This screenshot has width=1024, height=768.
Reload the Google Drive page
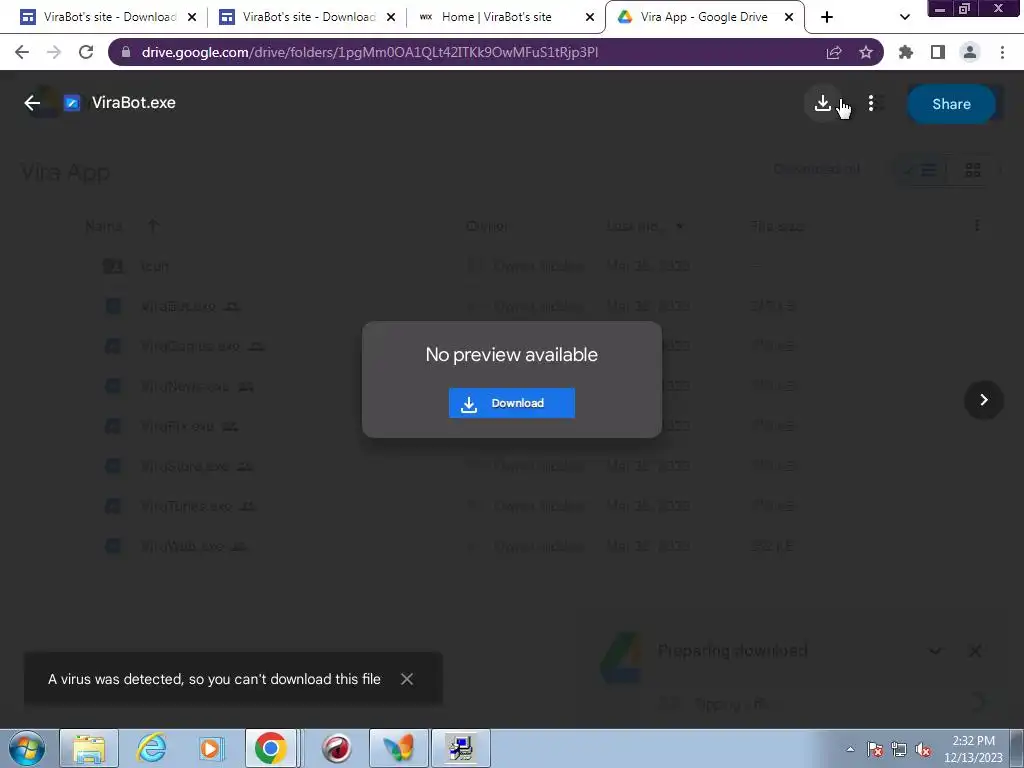pos(86,52)
